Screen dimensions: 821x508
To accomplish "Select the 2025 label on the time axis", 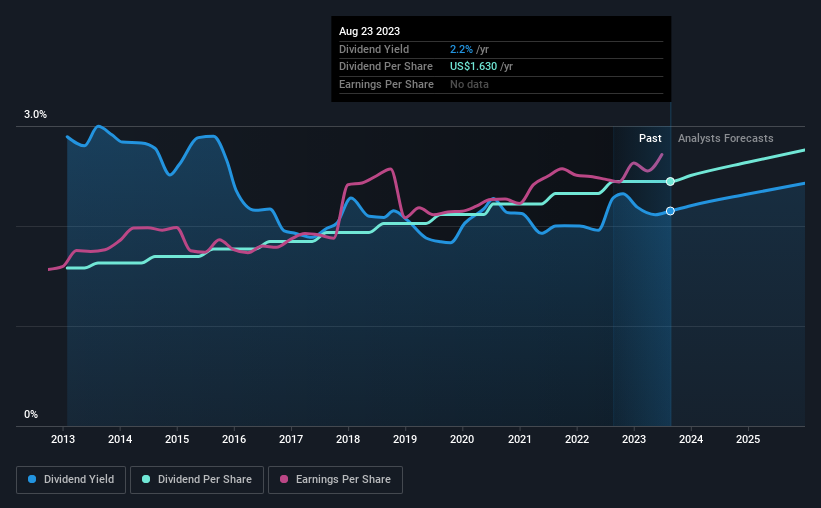I will click(x=748, y=439).
